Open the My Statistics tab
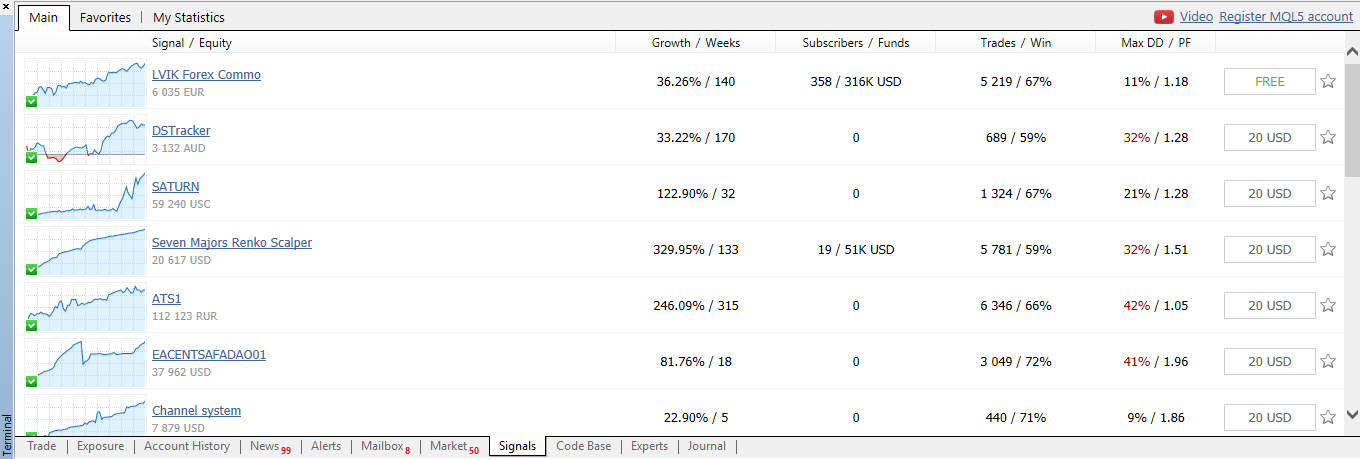1360x459 pixels. [x=188, y=17]
